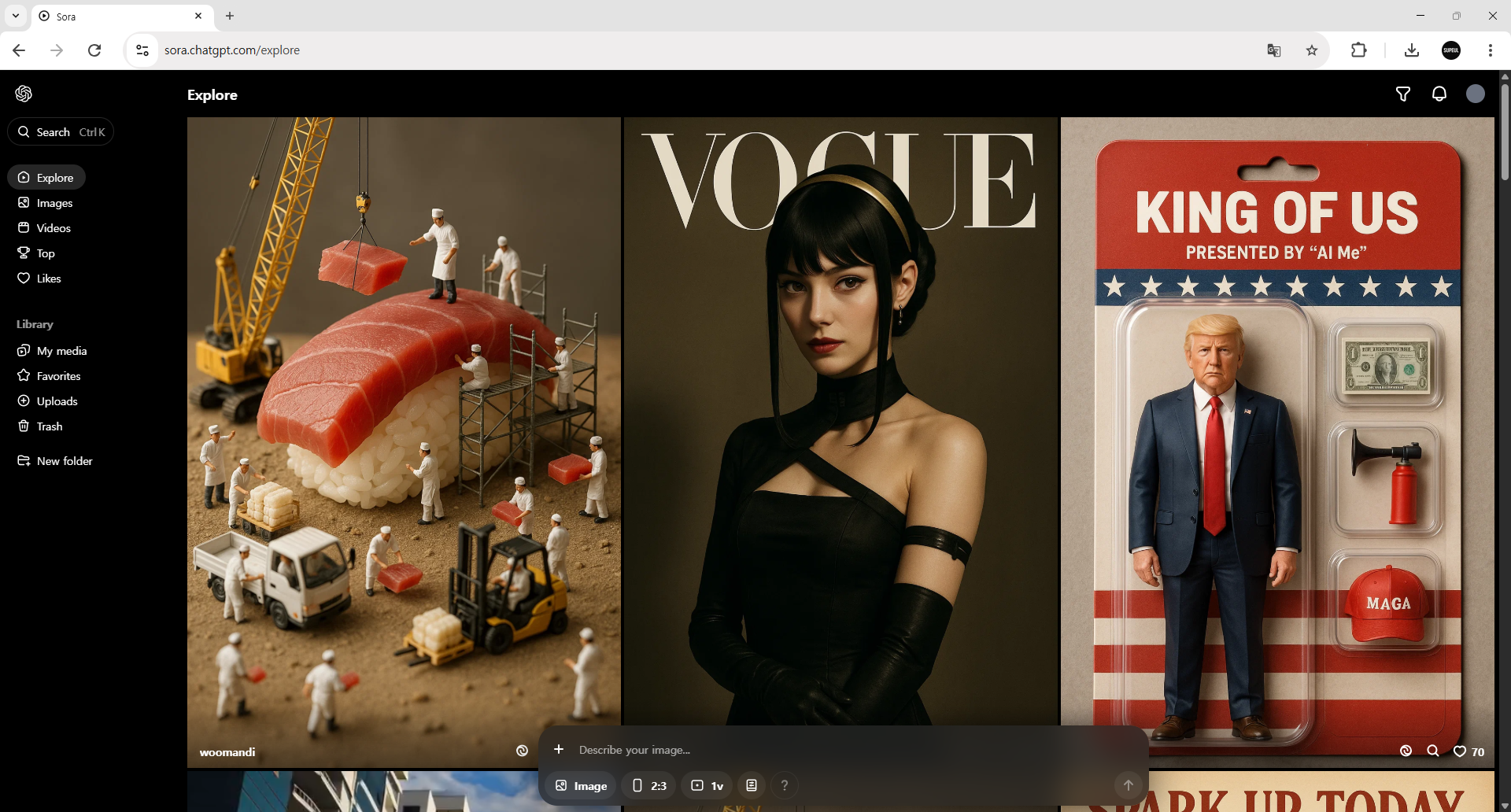Click magnifier icon on KING OF US image

1433,751
